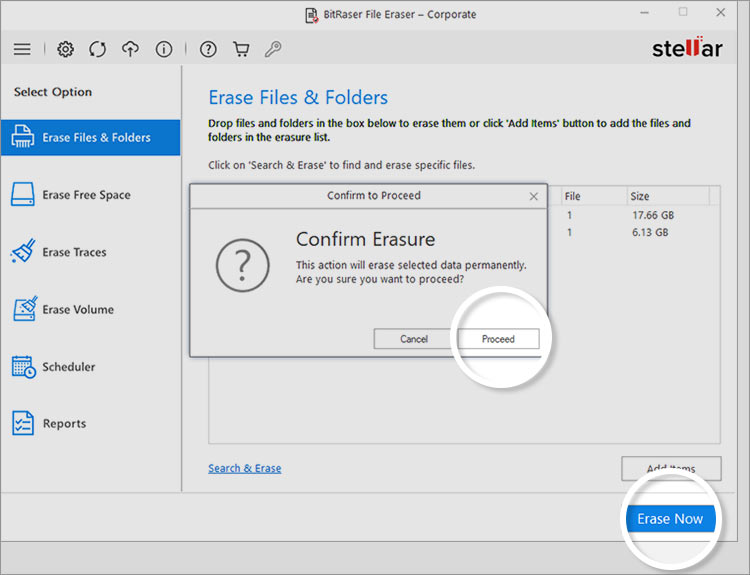Open the Search & Erase link
The image size is (750, 575).
click(244, 468)
